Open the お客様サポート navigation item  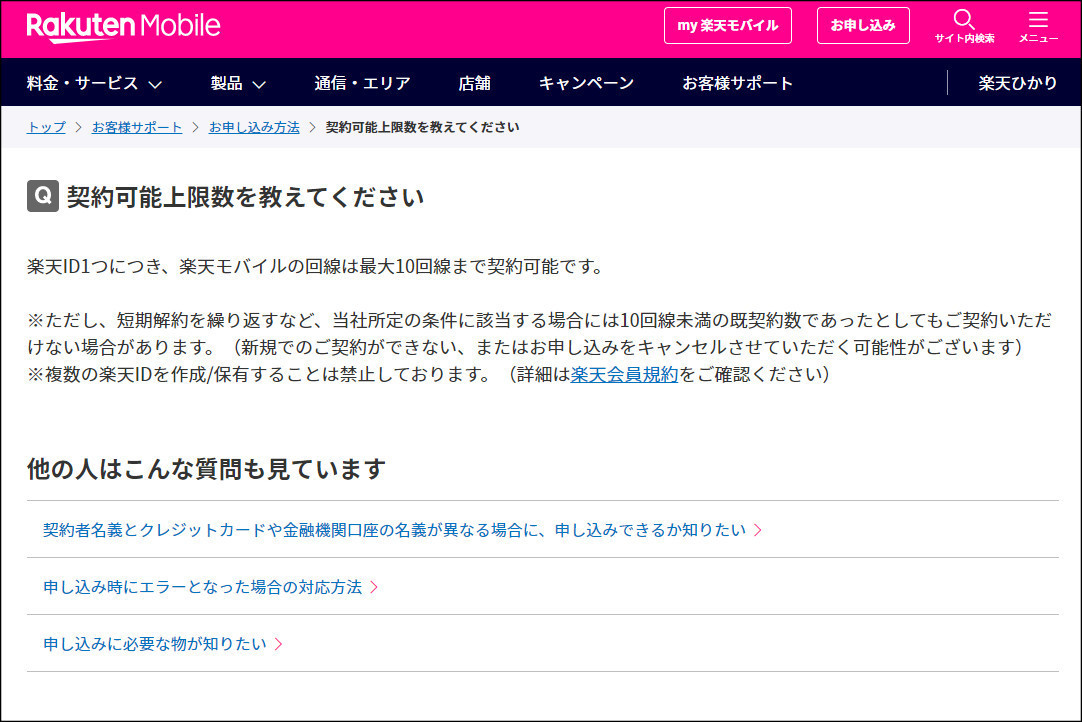pyautogui.click(x=737, y=84)
